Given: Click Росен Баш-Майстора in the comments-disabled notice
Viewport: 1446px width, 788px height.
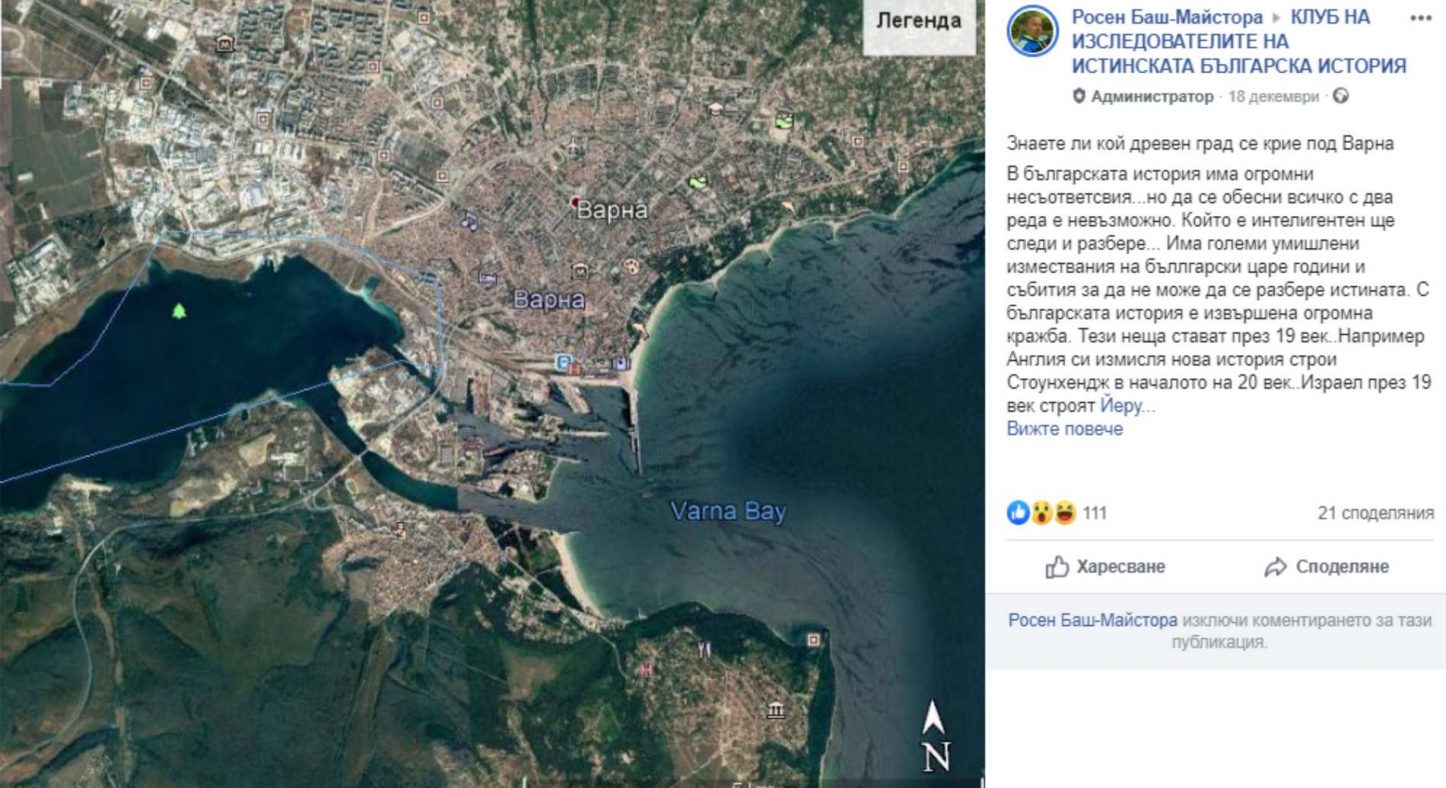Looking at the screenshot, I should [1092, 620].
